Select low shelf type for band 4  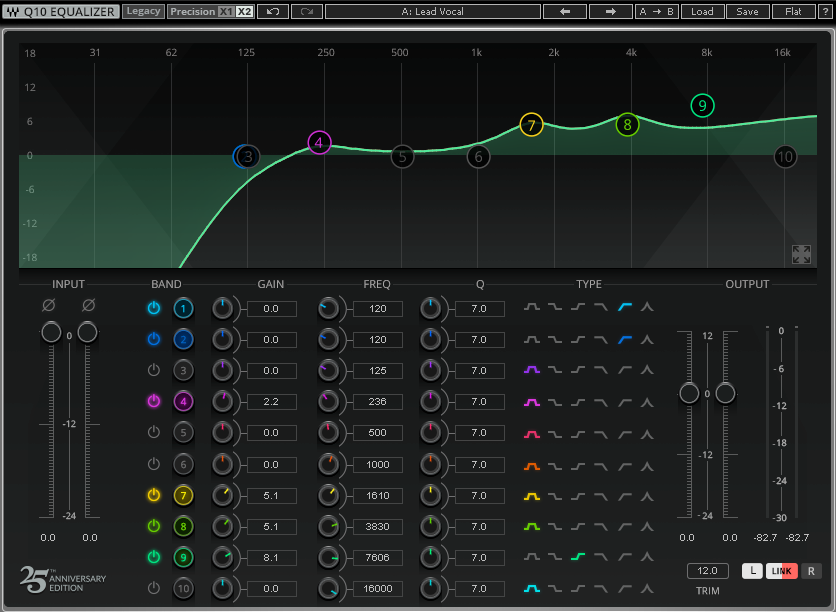pos(555,402)
